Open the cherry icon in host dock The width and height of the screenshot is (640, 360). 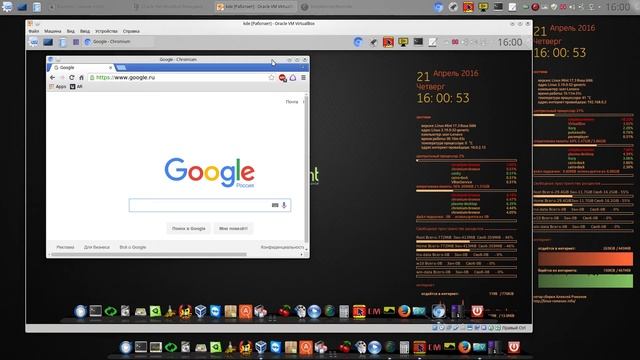345,347
